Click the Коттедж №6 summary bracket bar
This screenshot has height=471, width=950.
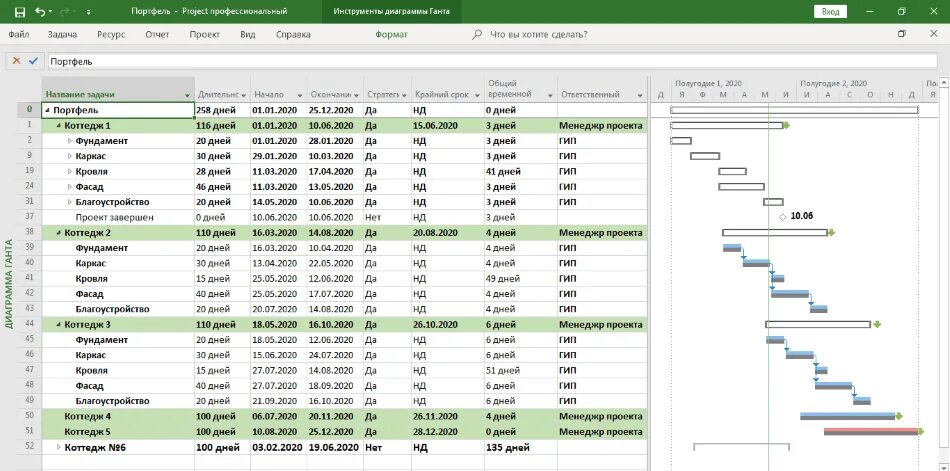(x=741, y=447)
